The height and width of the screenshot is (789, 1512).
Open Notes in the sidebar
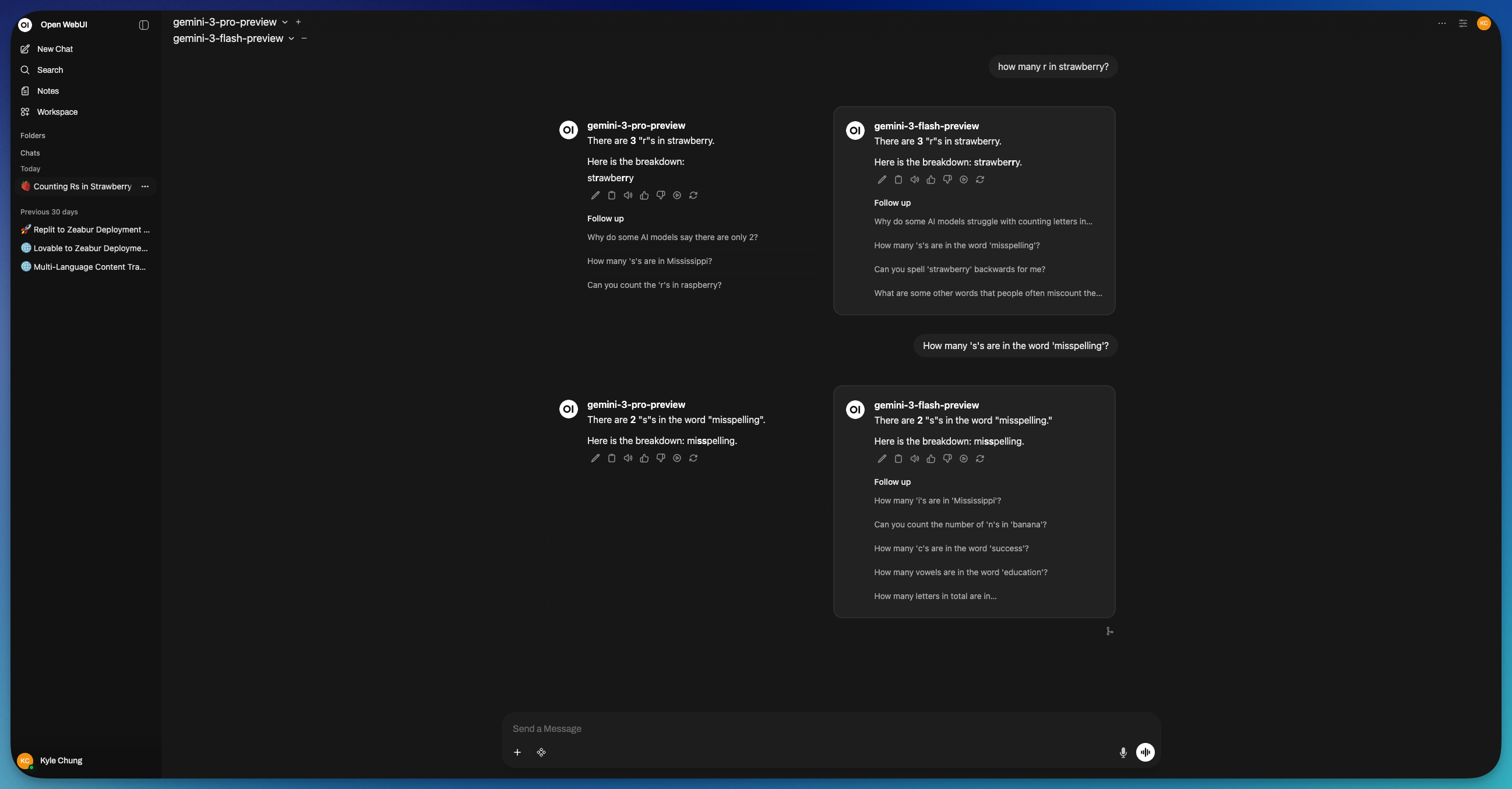click(48, 91)
